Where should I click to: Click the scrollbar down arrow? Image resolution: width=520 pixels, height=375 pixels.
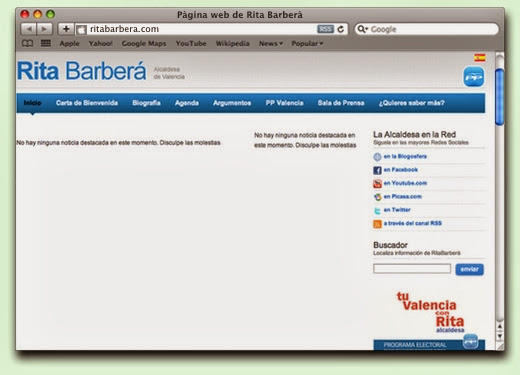[500, 336]
